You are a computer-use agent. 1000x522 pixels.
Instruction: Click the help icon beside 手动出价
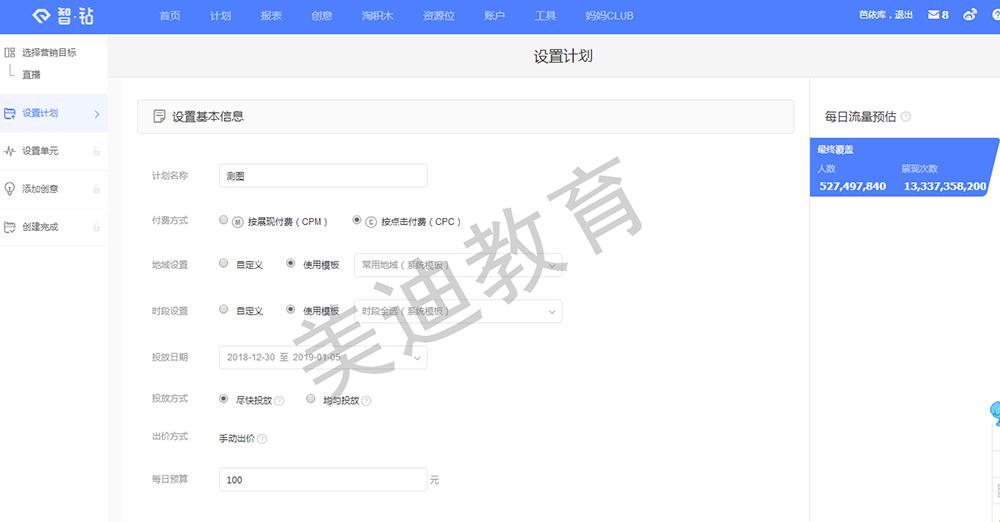tap(262, 438)
